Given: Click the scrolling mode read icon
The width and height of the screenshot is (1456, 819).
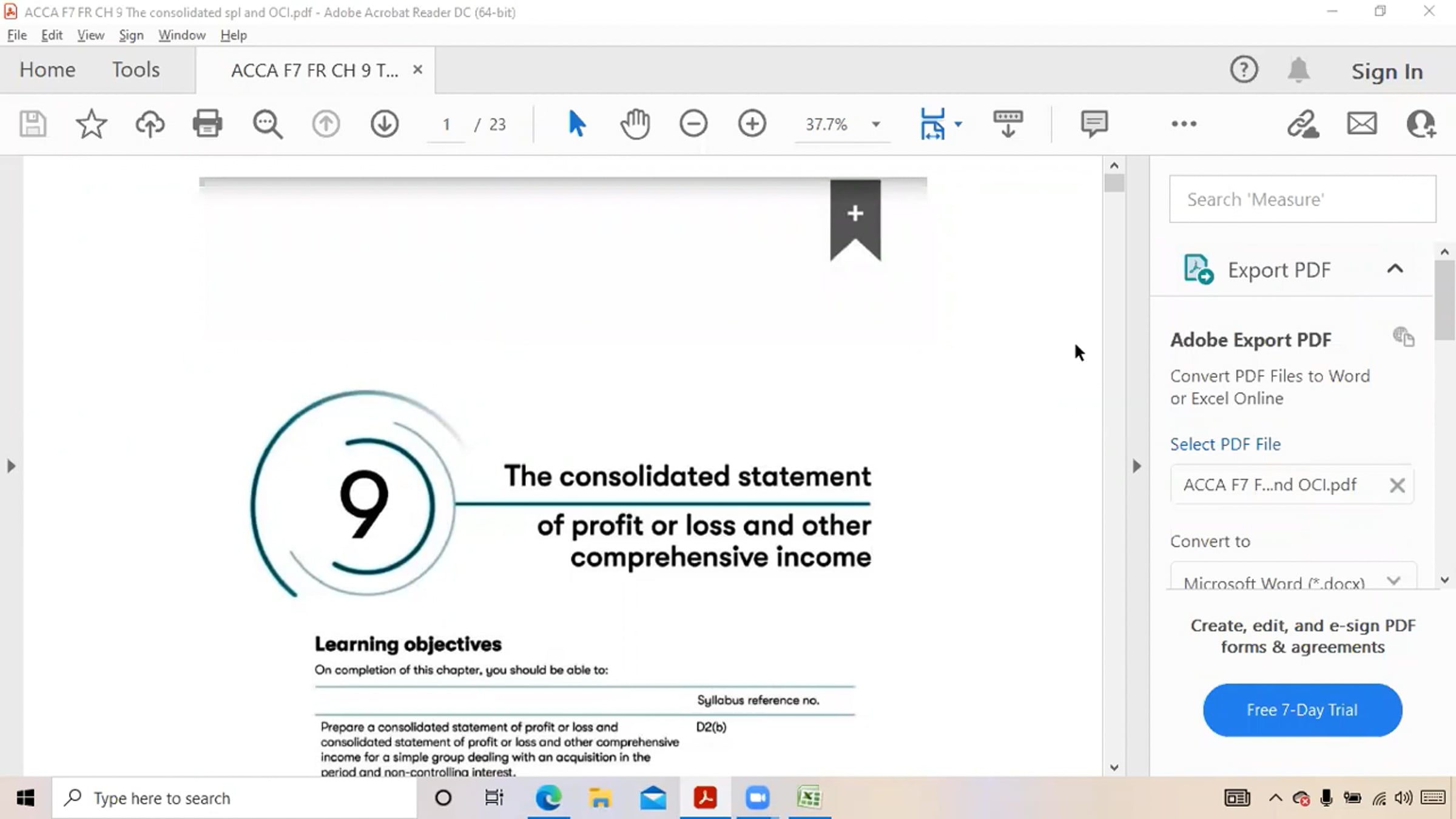Looking at the screenshot, I should pos(1008,124).
